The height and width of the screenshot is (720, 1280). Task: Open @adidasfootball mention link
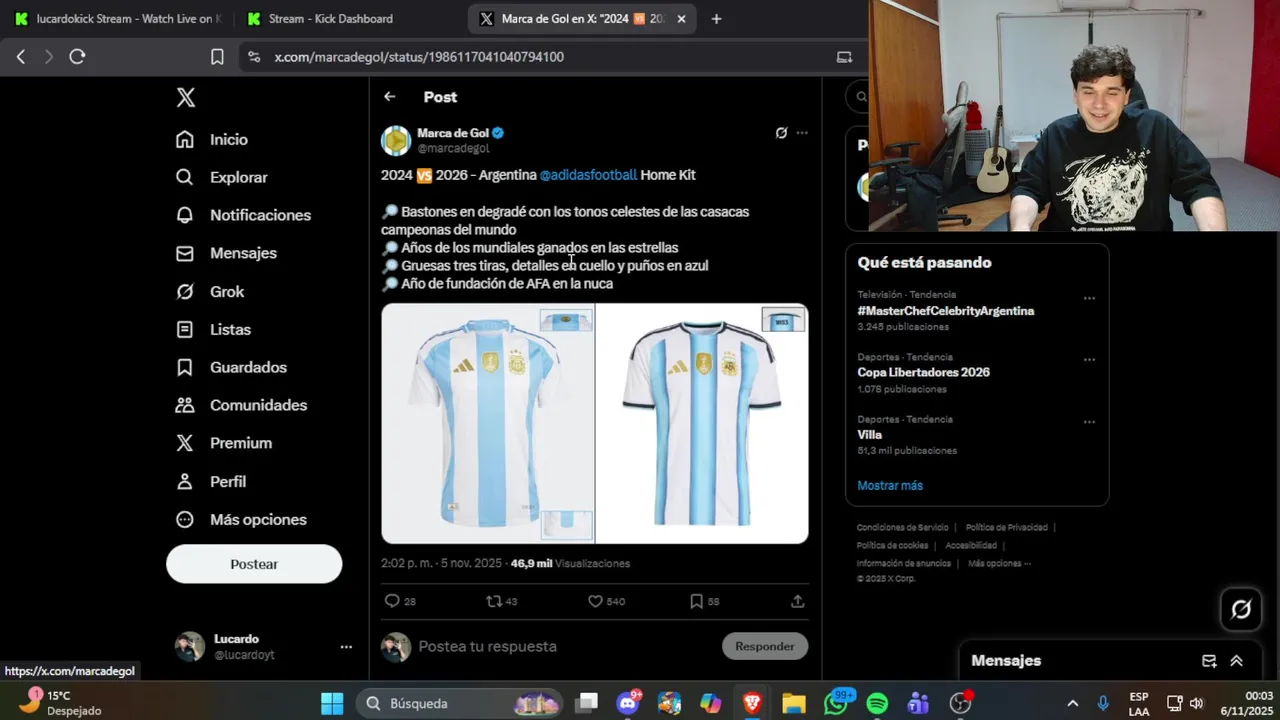coord(588,175)
